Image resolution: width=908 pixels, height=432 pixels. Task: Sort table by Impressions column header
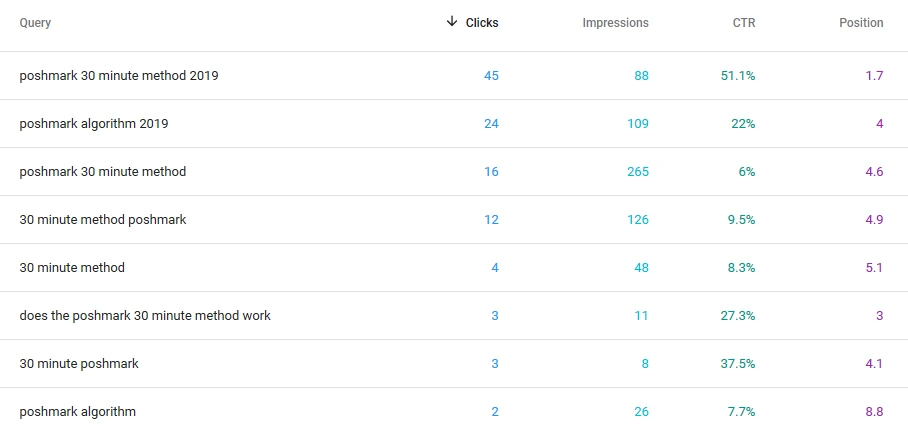(x=616, y=23)
